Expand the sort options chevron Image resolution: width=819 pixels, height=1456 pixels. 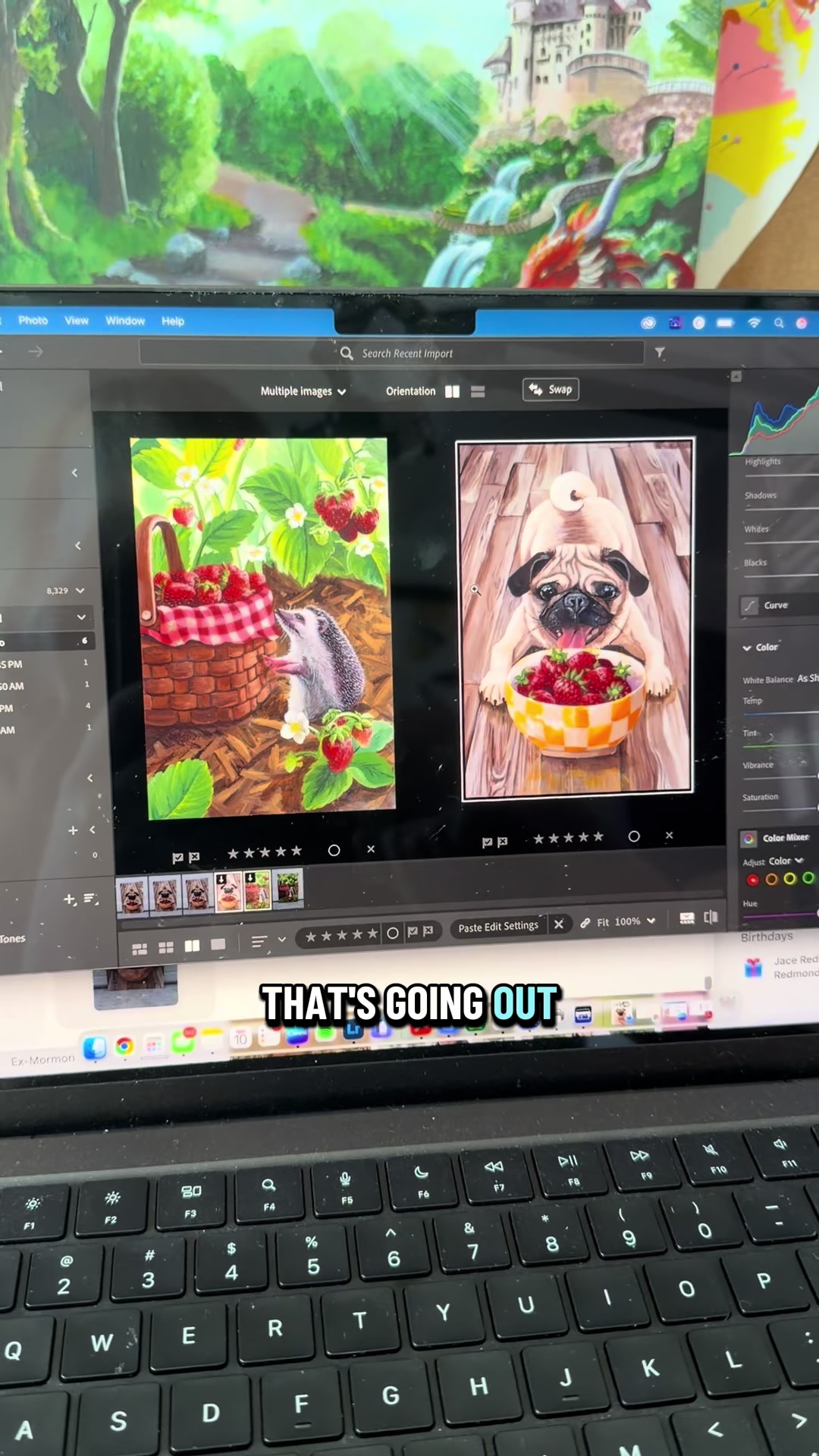point(282,940)
